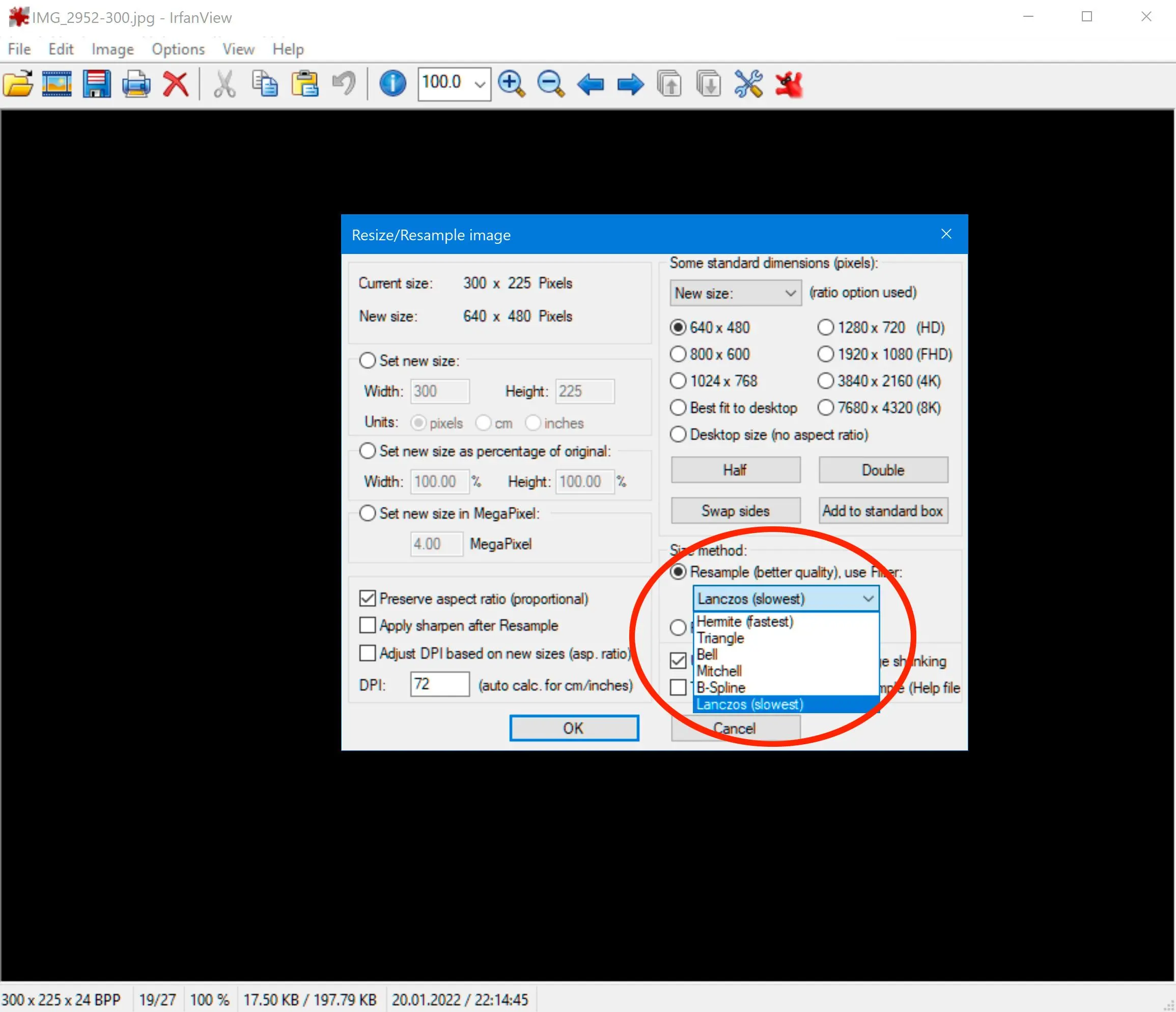Click the Save toolbar icon
The height and width of the screenshot is (1012, 1176).
(97, 82)
